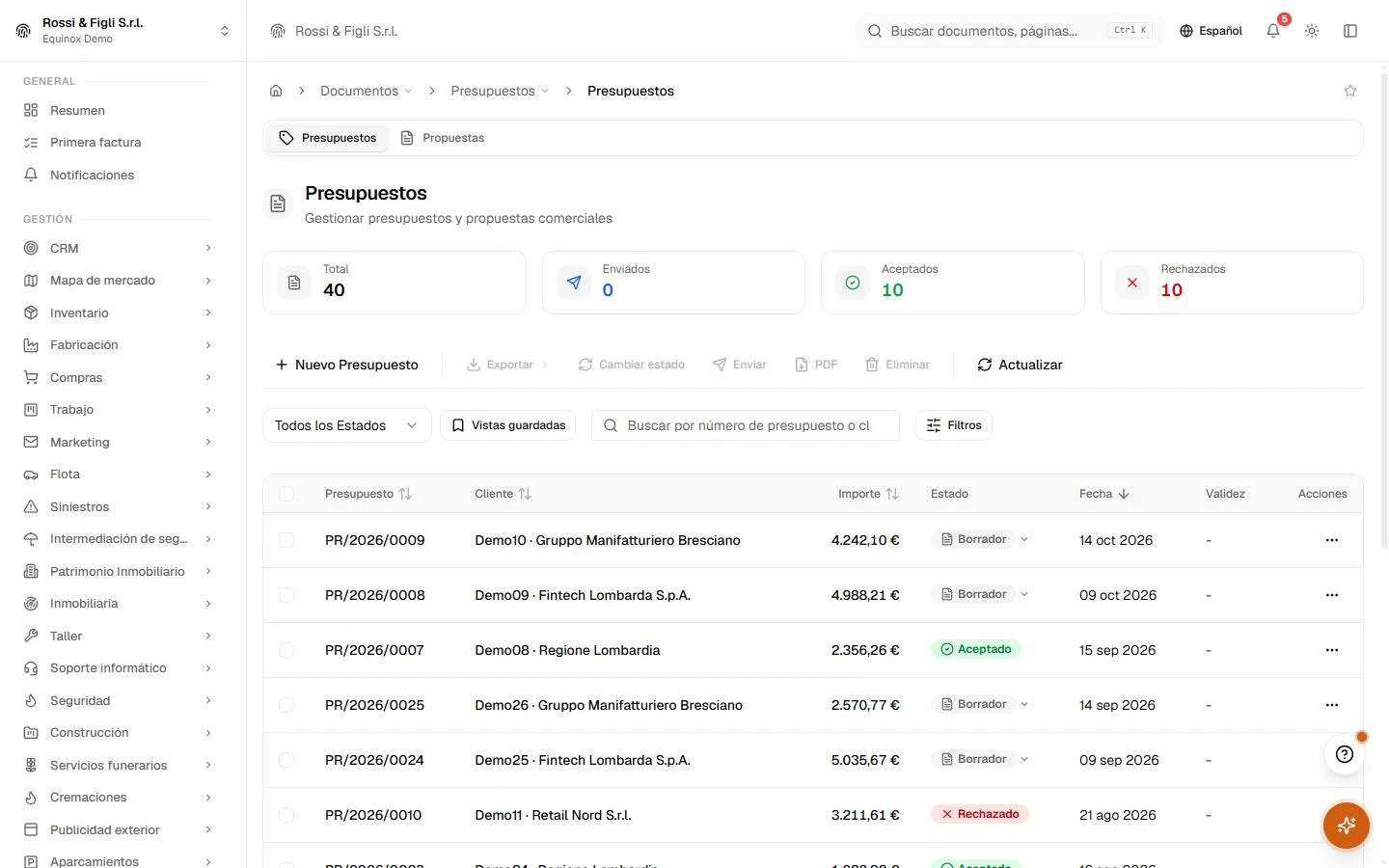Click the budget number search field
The height and width of the screenshot is (868, 1389).
tap(746, 425)
